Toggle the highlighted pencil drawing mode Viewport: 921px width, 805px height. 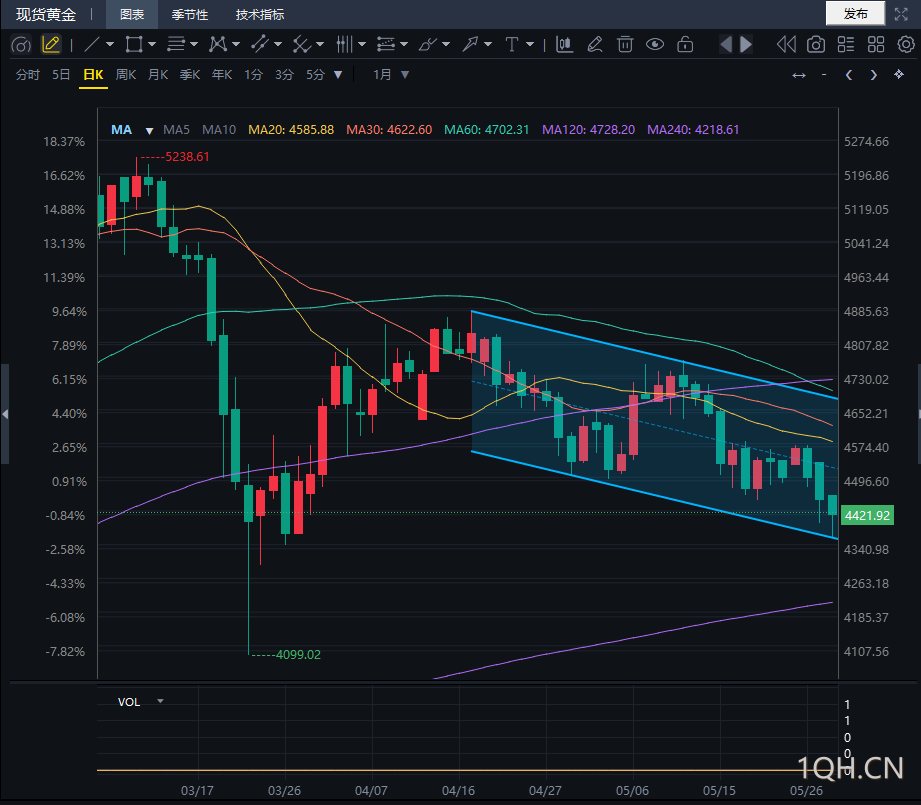coord(51,45)
